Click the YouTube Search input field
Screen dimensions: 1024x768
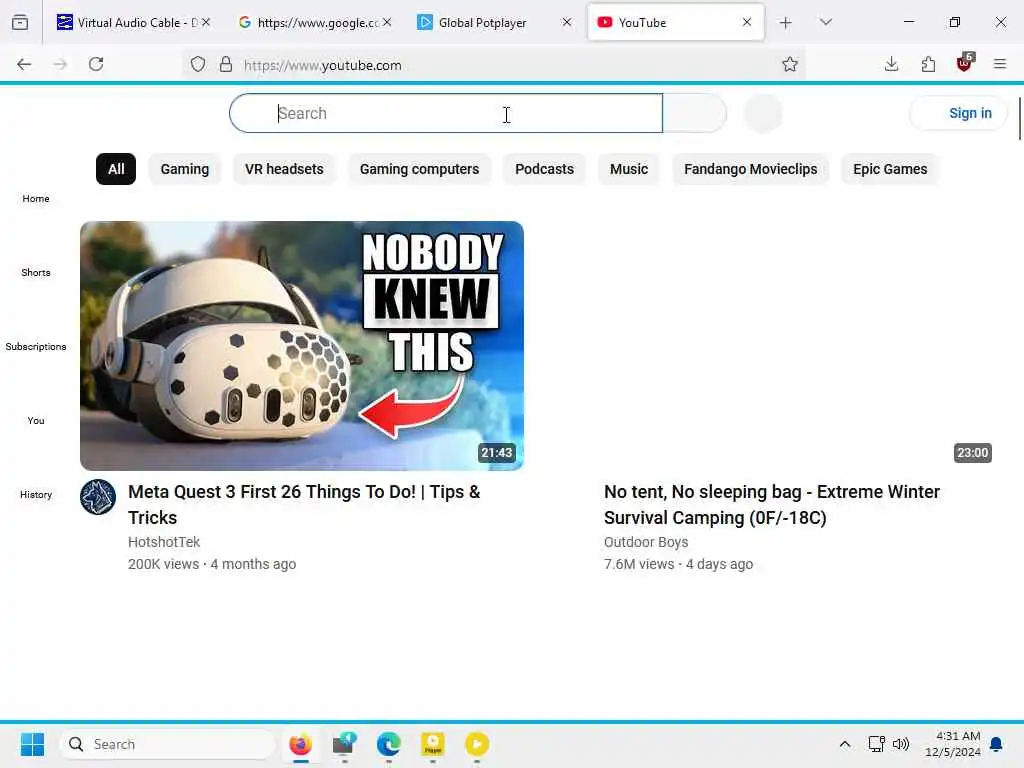[x=446, y=113]
